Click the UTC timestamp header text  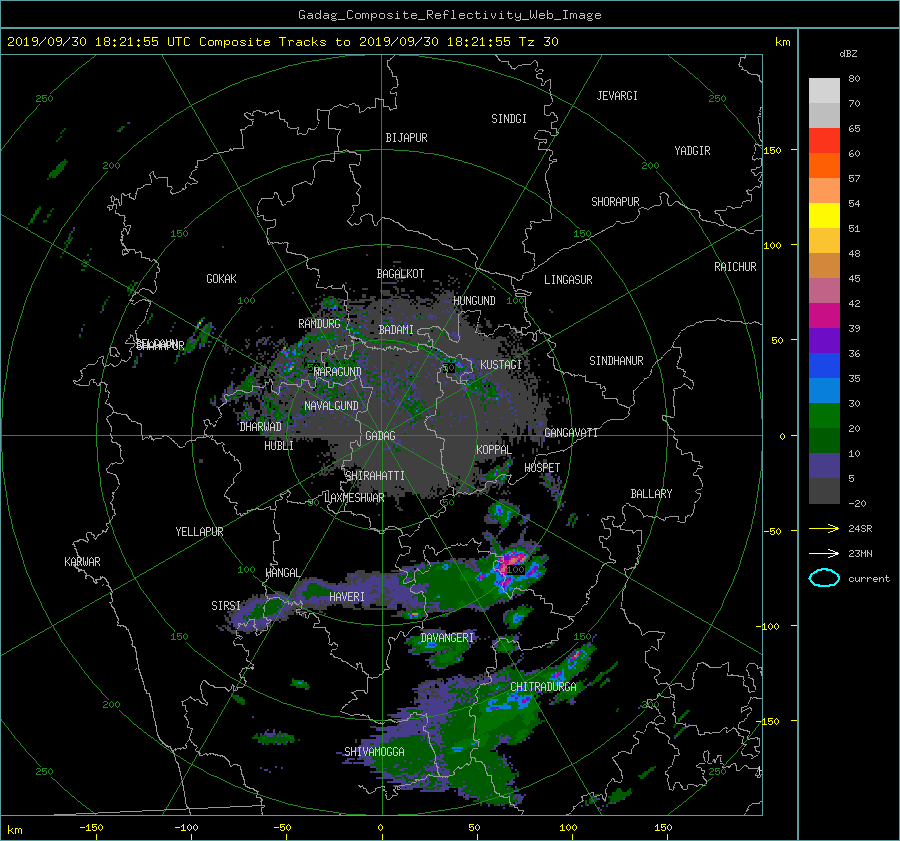tap(282, 42)
